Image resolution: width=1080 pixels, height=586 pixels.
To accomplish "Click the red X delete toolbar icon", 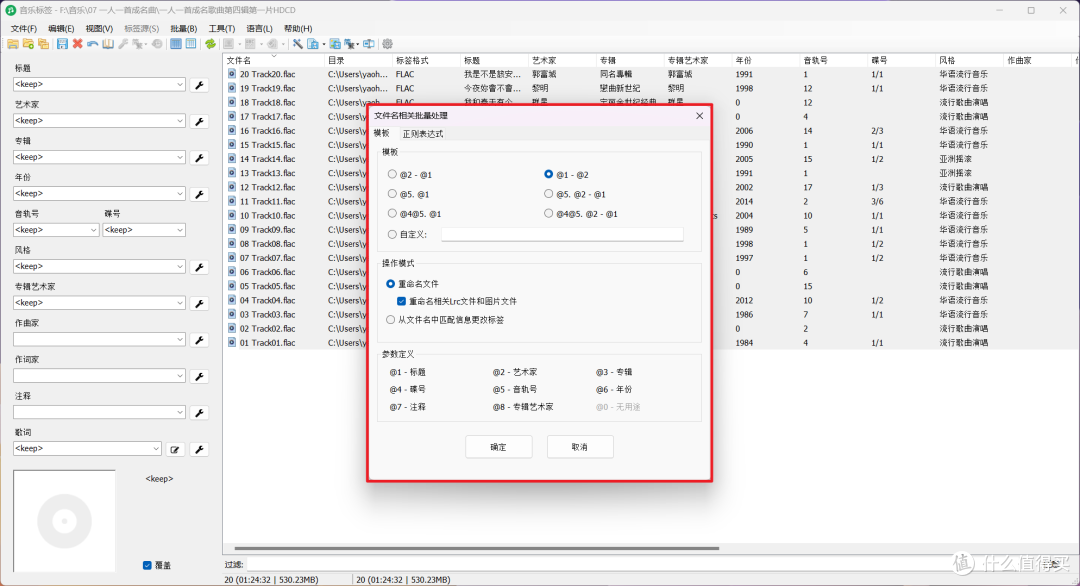I will tap(77, 44).
